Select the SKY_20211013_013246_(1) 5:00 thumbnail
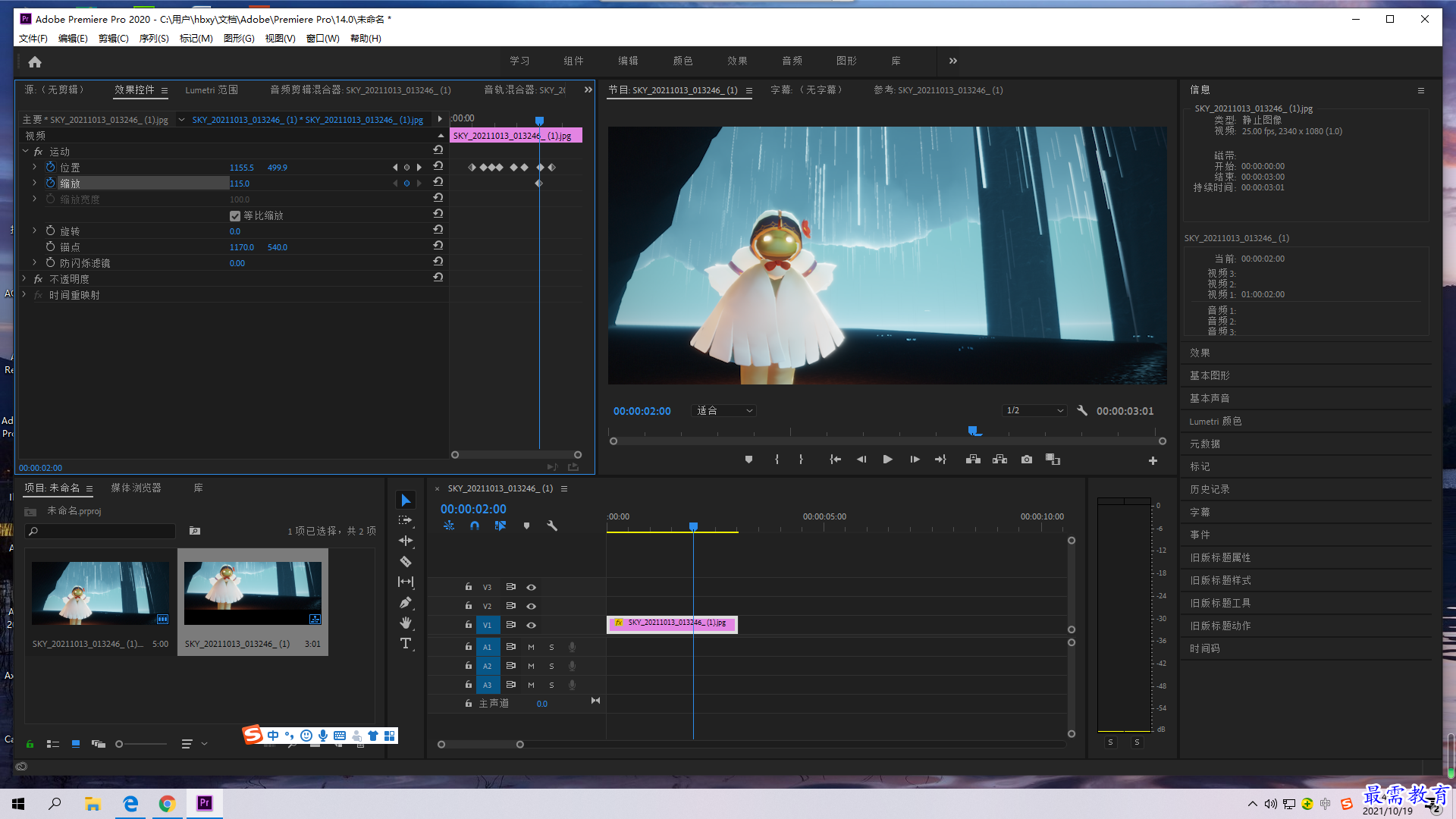Screen dimensions: 1456x819 pos(100,593)
